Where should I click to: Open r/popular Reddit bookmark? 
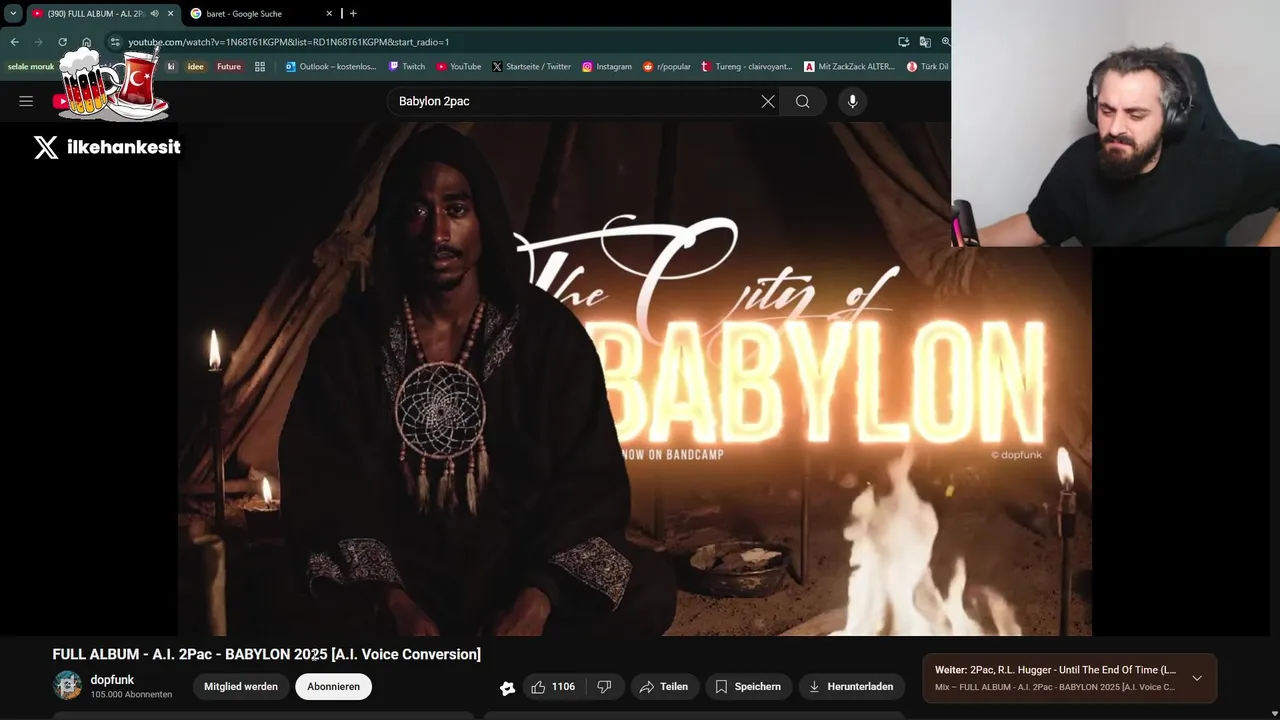click(x=667, y=67)
